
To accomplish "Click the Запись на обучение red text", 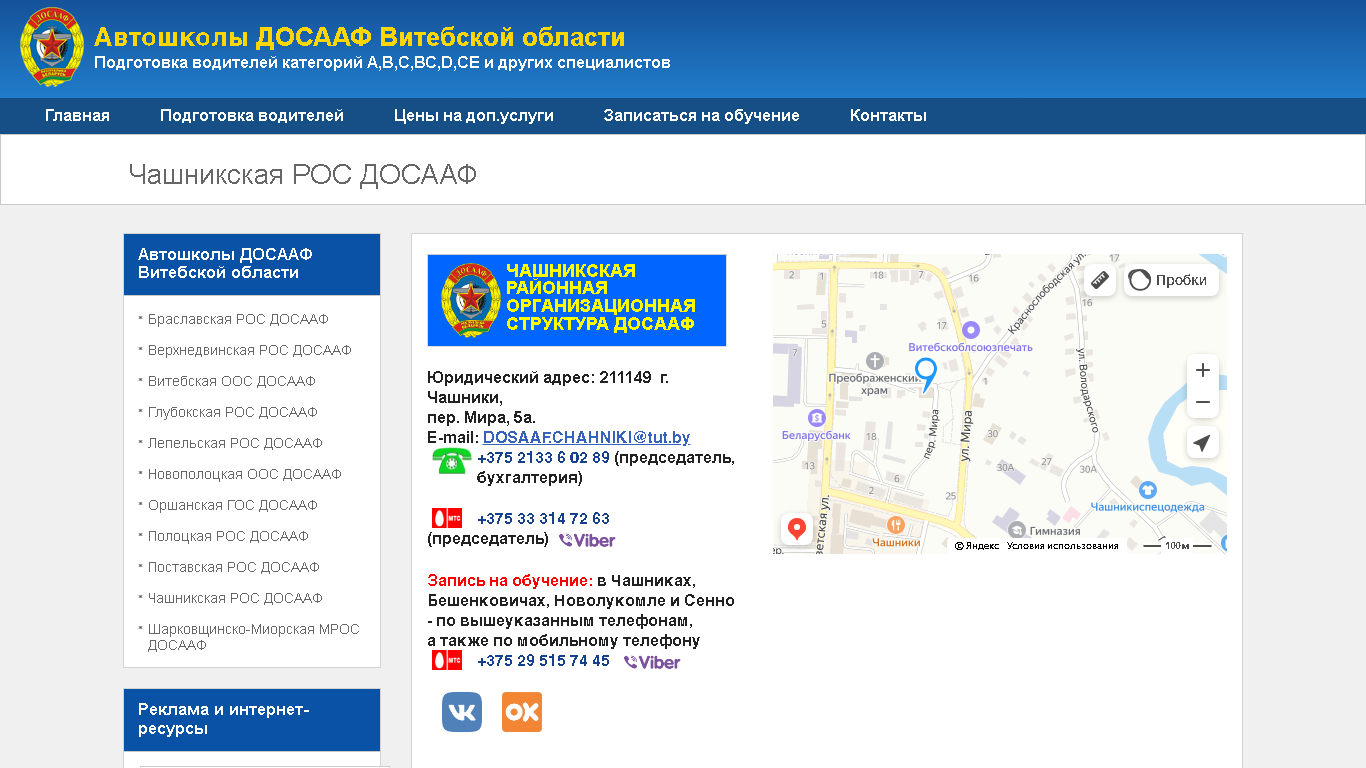I will click(x=510, y=580).
